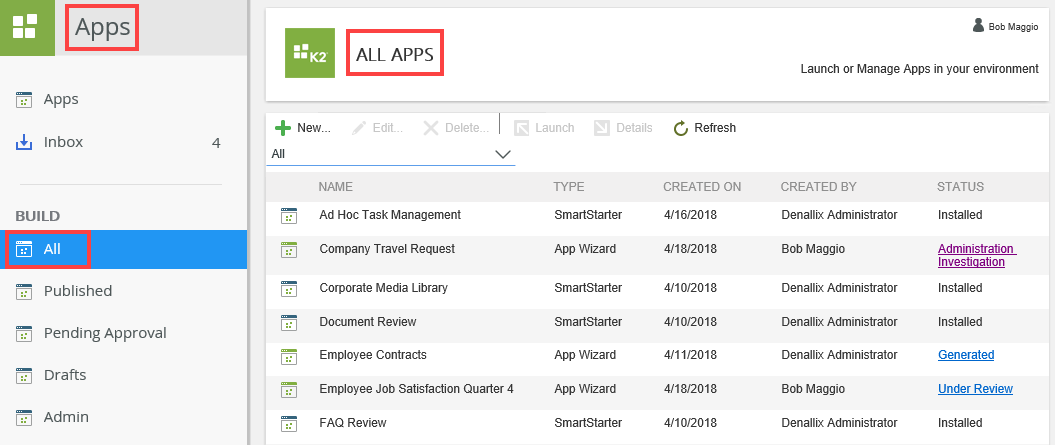This screenshot has height=445, width=1055.
Task: Click the Refresh toolbar icon
Action: (x=681, y=128)
